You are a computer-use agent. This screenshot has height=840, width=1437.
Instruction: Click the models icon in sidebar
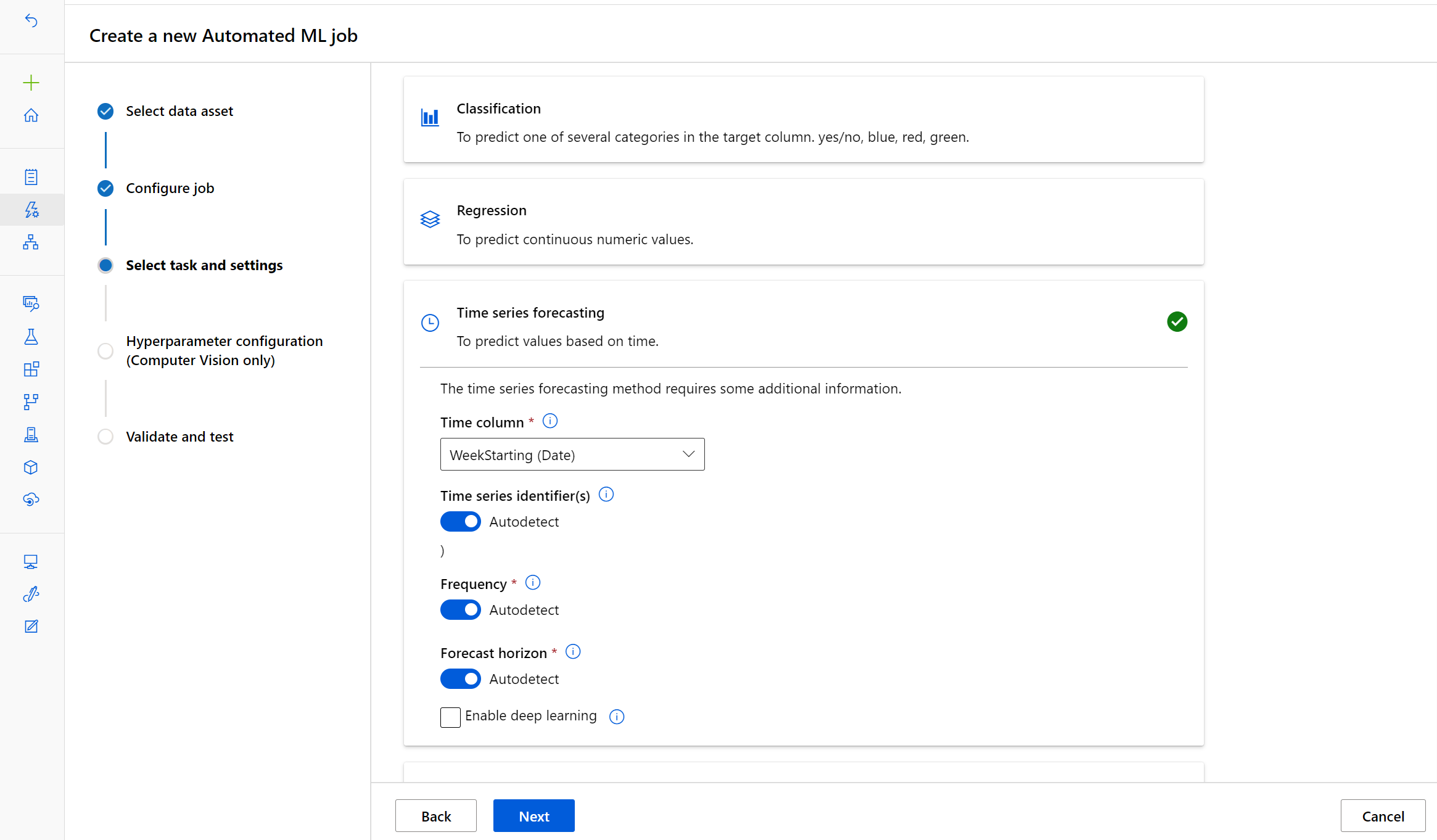click(31, 467)
